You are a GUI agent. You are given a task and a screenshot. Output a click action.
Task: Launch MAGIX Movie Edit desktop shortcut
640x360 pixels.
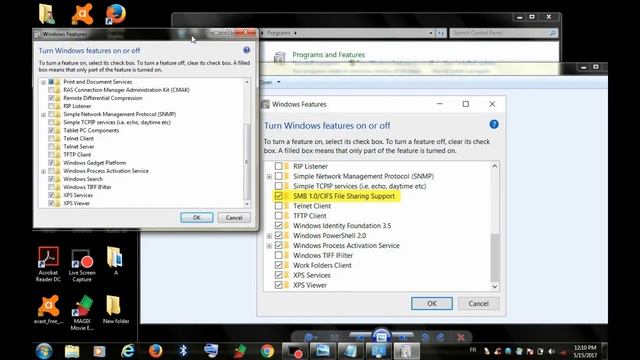click(x=82, y=313)
